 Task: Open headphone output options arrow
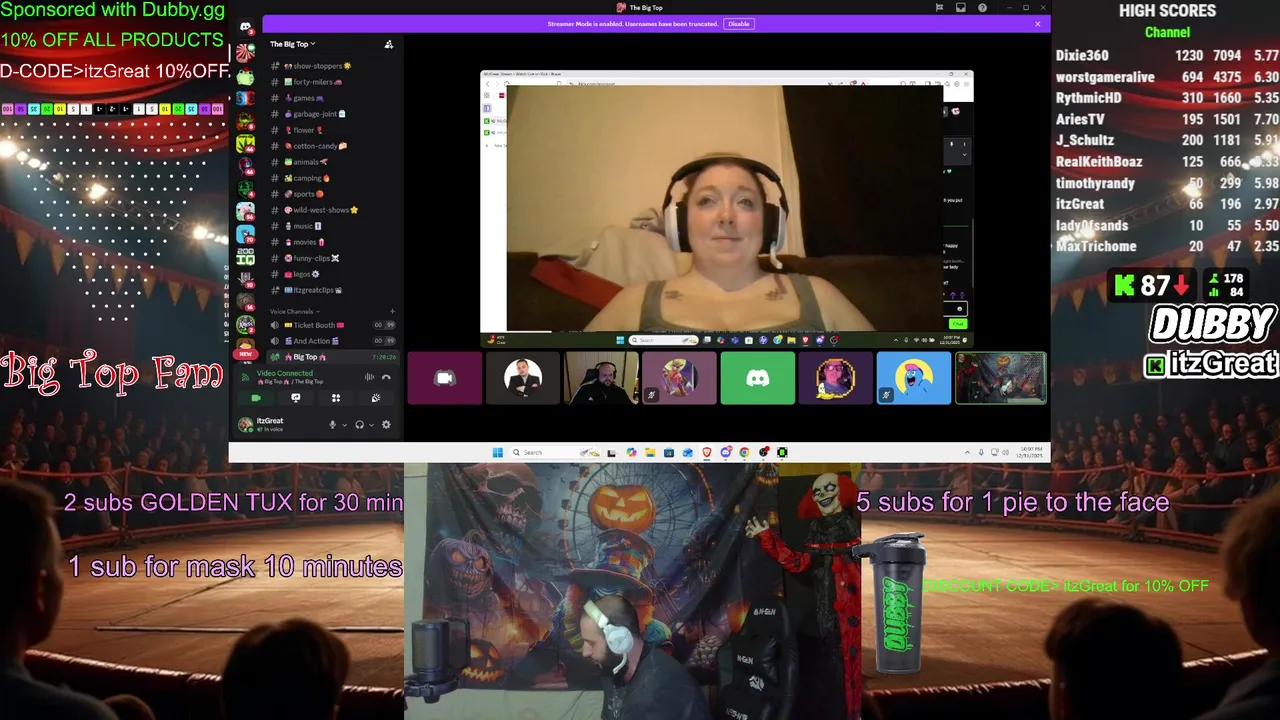coord(371,425)
